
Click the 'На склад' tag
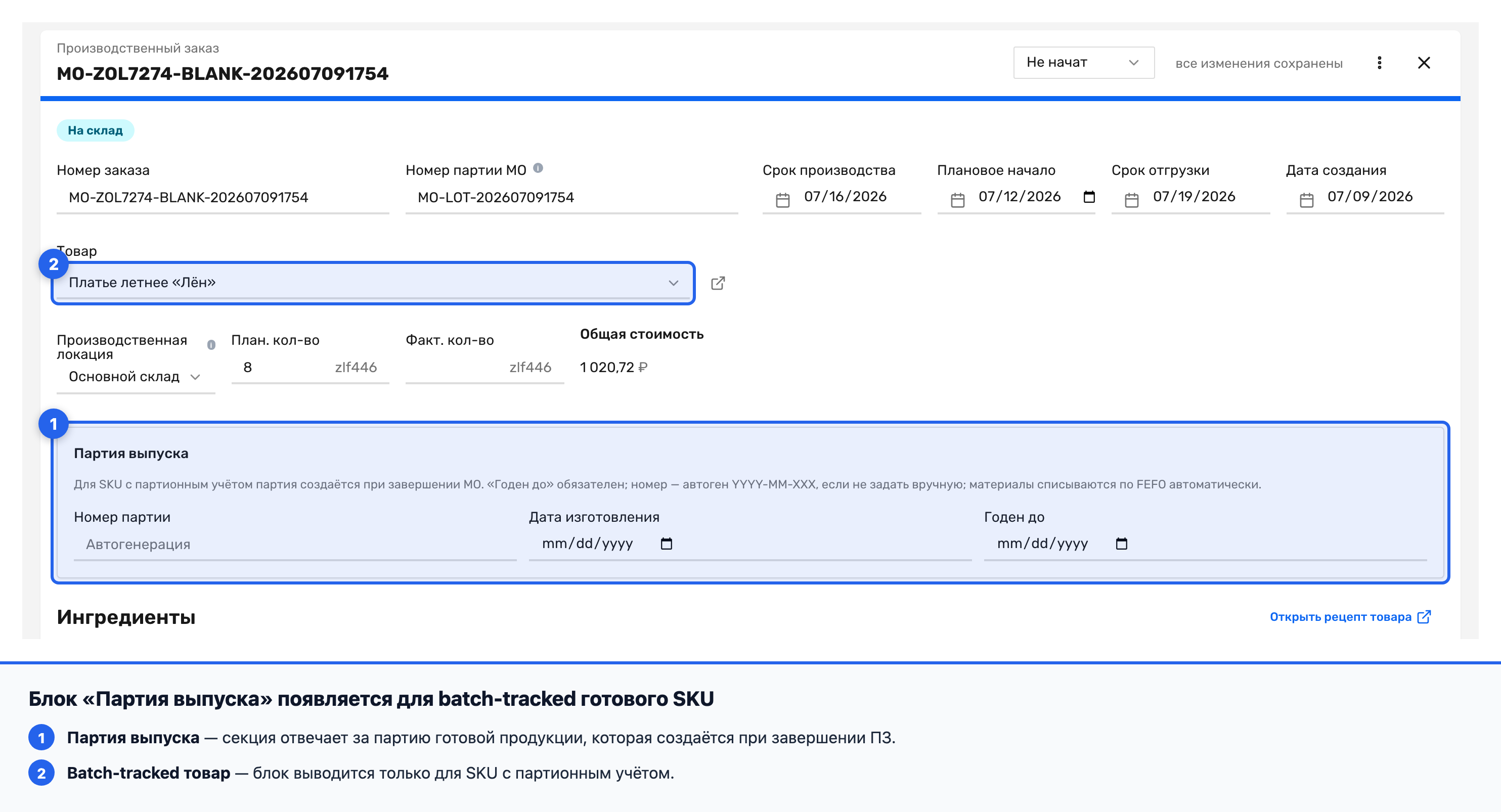[95, 130]
